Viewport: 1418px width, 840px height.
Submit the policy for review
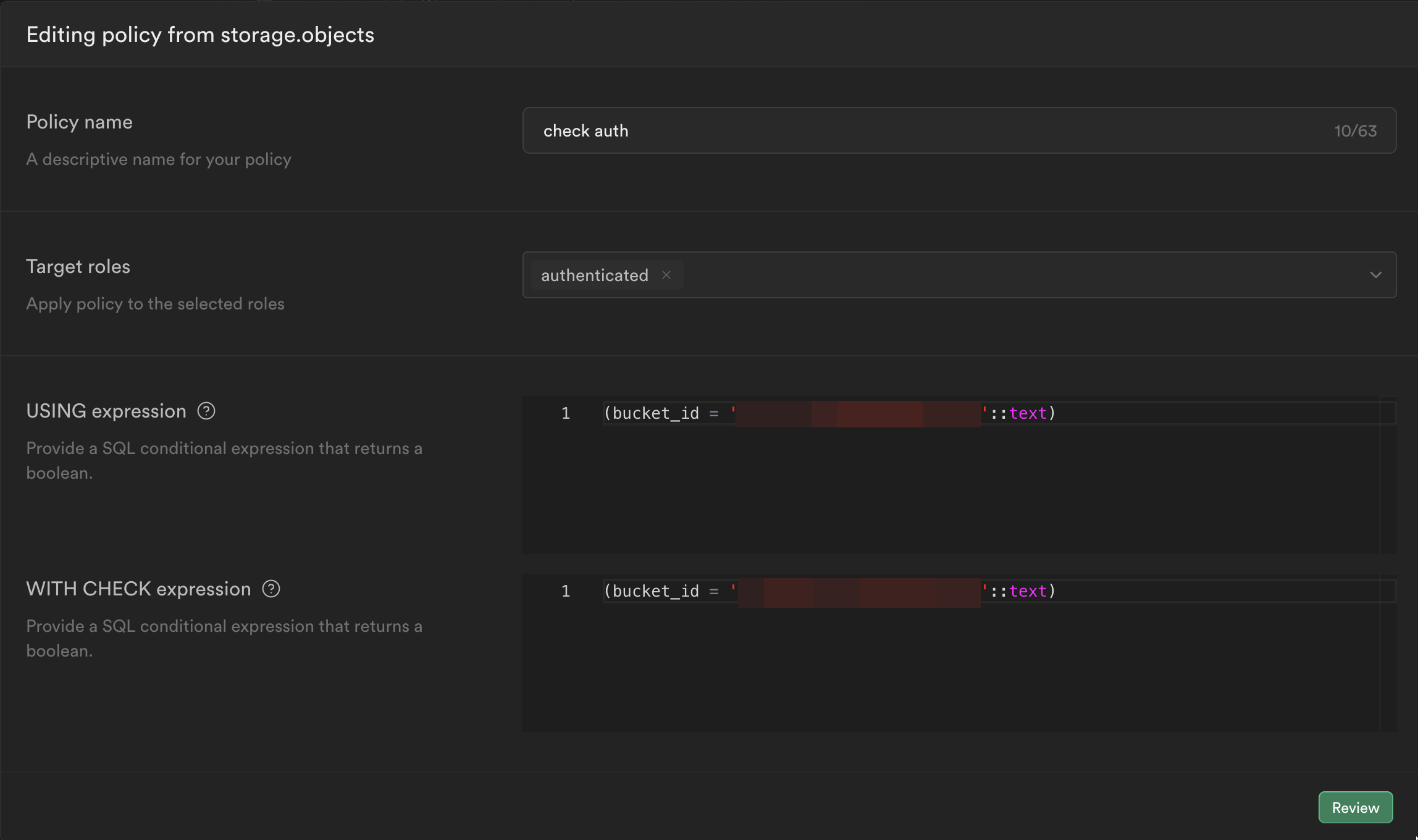[1355, 807]
